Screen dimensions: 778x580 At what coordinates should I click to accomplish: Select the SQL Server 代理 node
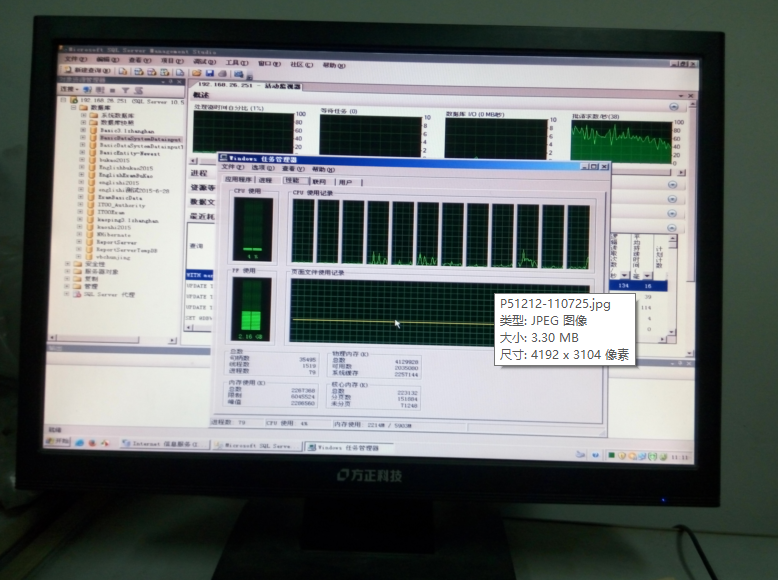(x=109, y=294)
